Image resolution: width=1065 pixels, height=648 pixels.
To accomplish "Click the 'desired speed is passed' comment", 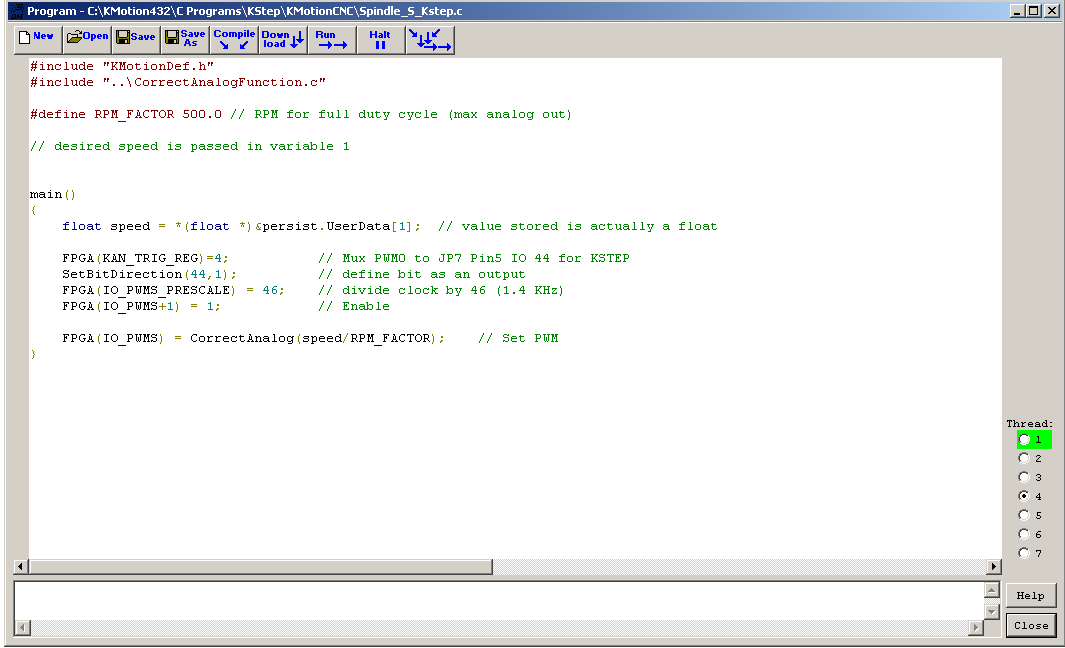I will click(189, 146).
